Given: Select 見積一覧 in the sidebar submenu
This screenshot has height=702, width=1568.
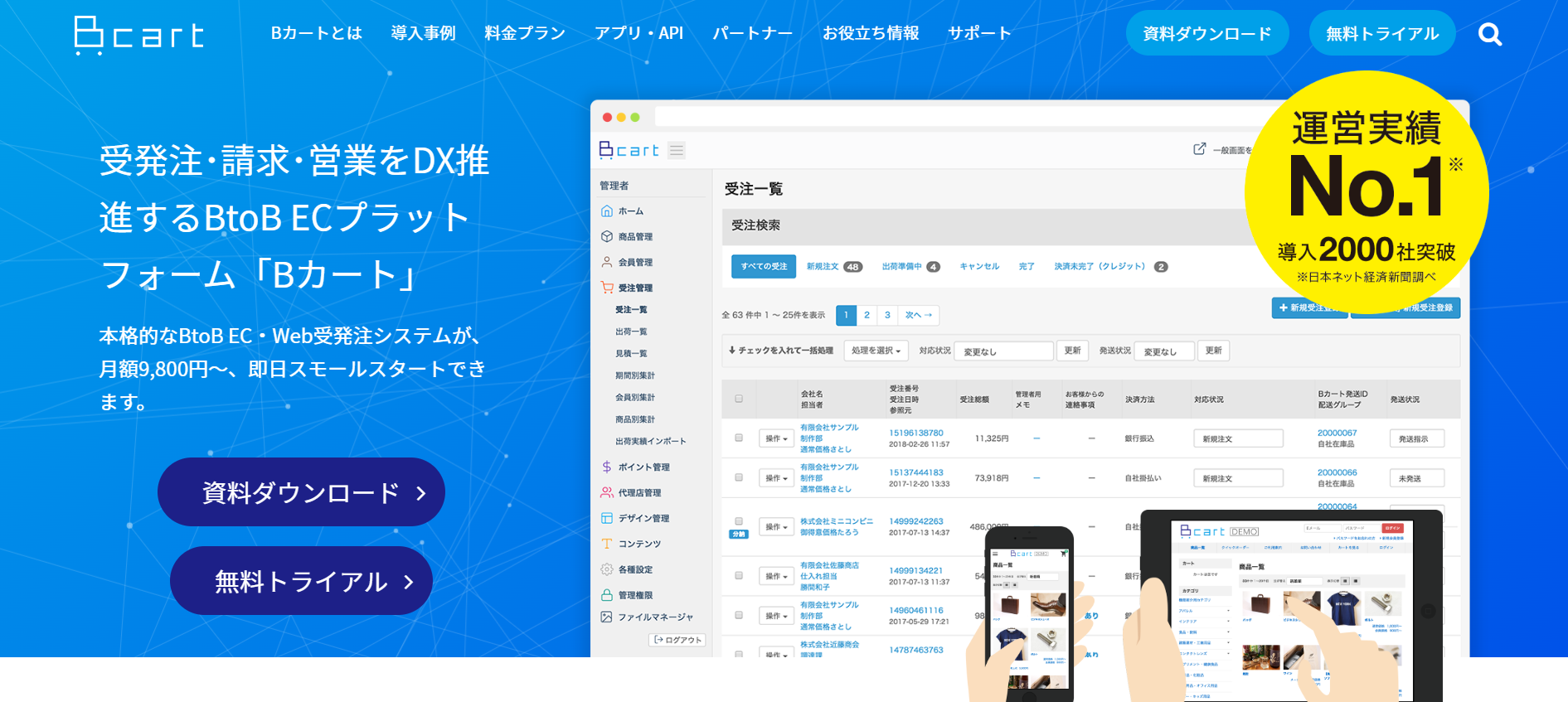Looking at the screenshot, I should pos(631,353).
